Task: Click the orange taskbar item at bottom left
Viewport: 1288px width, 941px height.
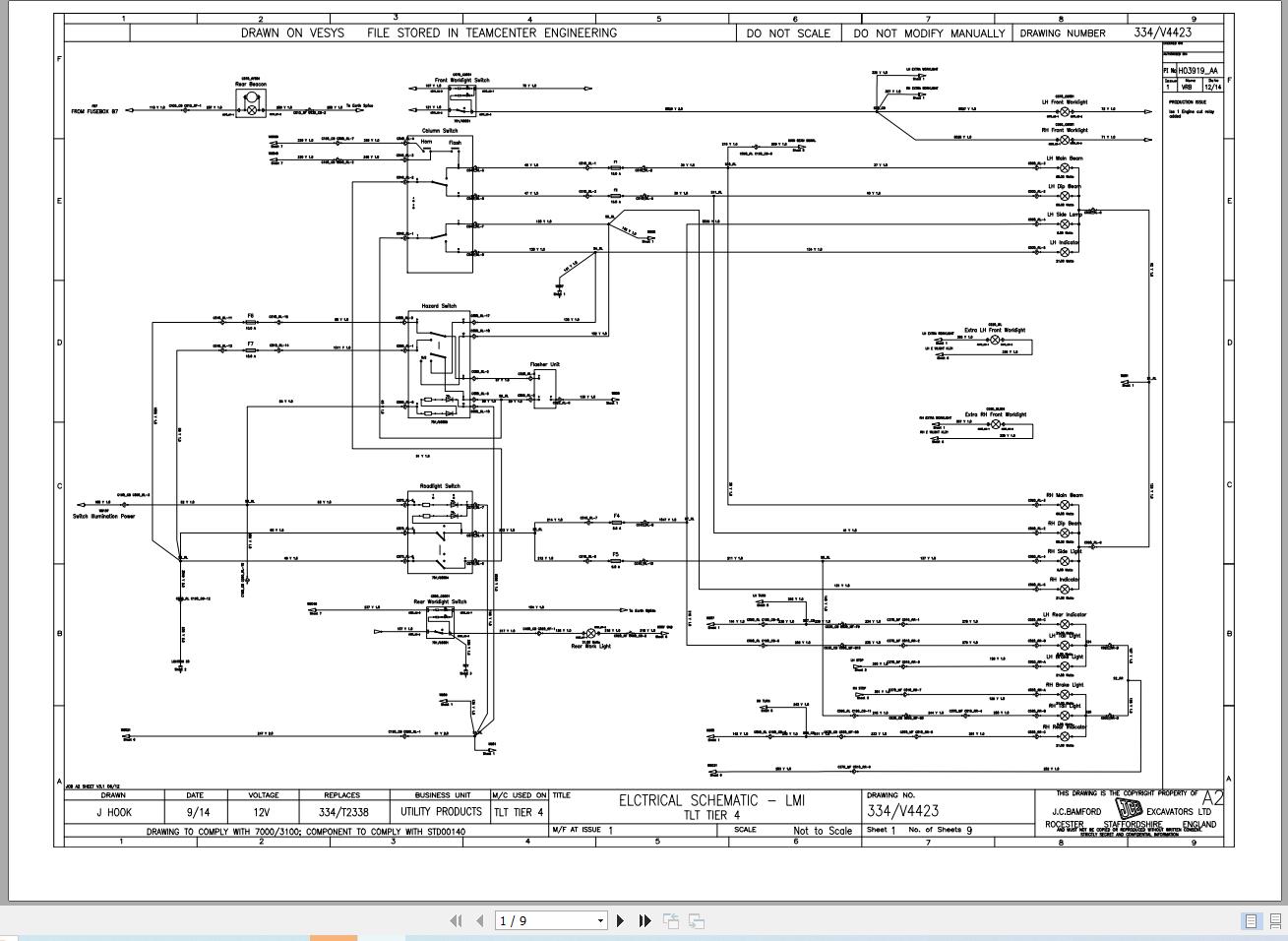Action: 333,938
